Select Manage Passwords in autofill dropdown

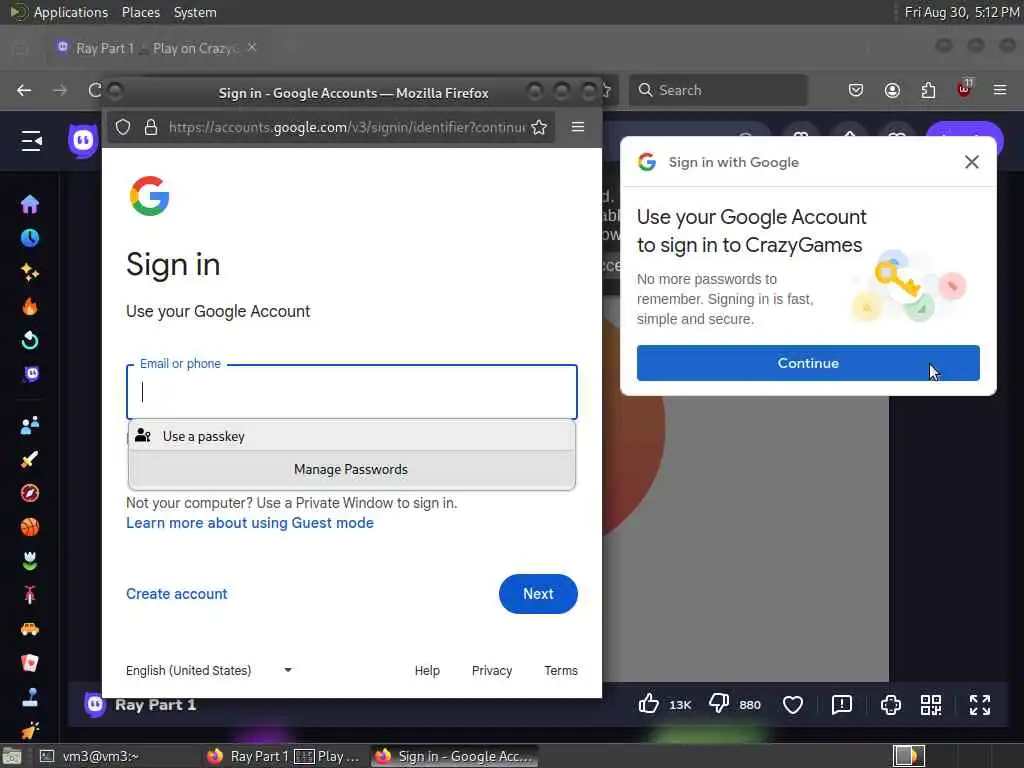(352, 470)
